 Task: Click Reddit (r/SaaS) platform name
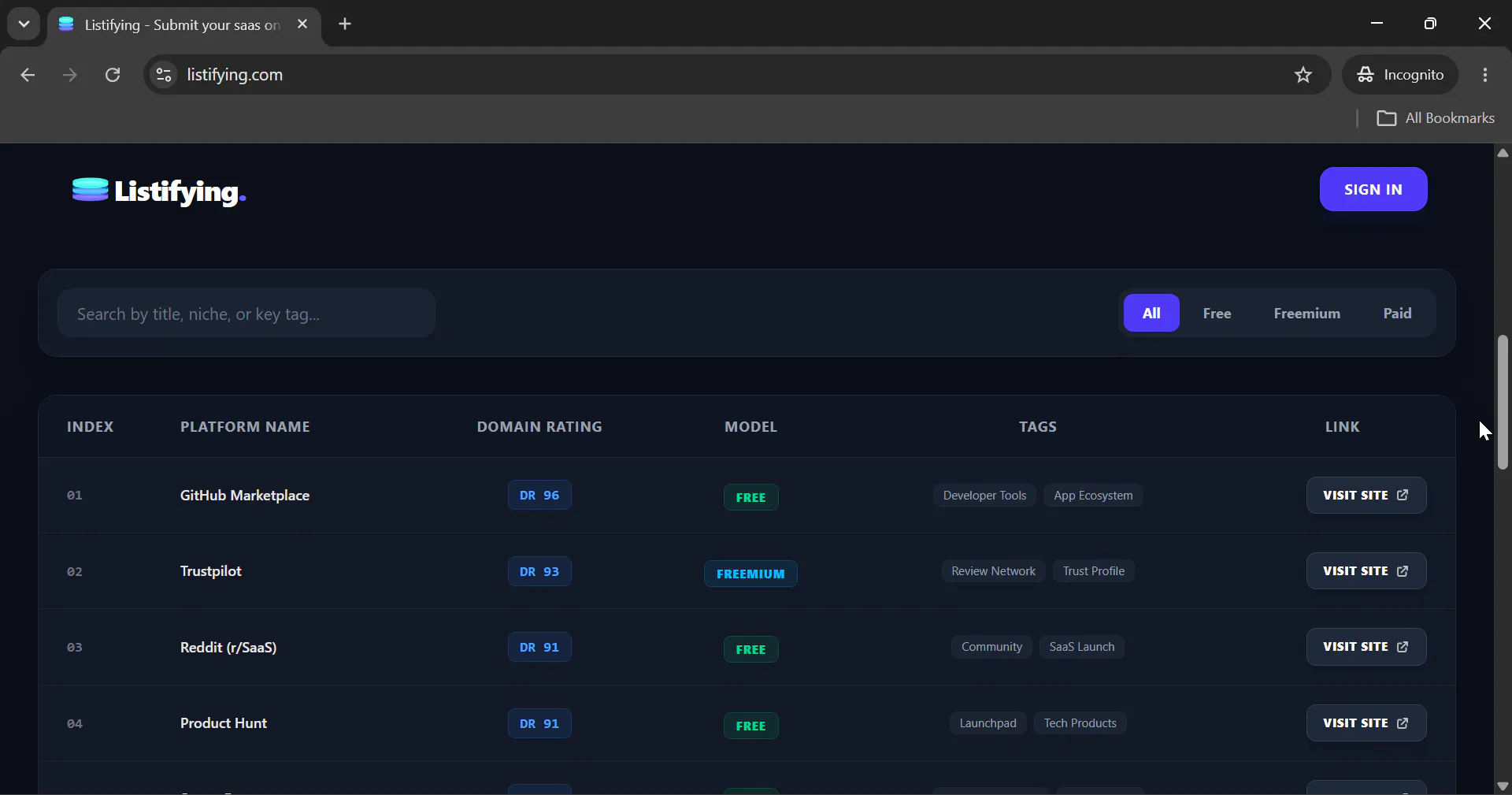coord(228,648)
